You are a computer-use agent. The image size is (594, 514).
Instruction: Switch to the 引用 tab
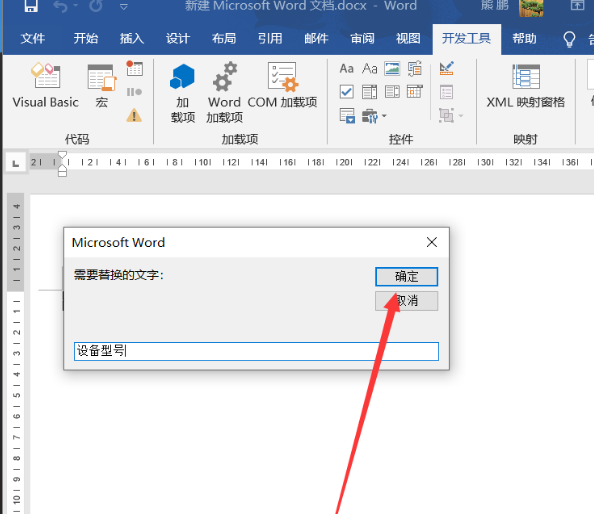coord(270,39)
